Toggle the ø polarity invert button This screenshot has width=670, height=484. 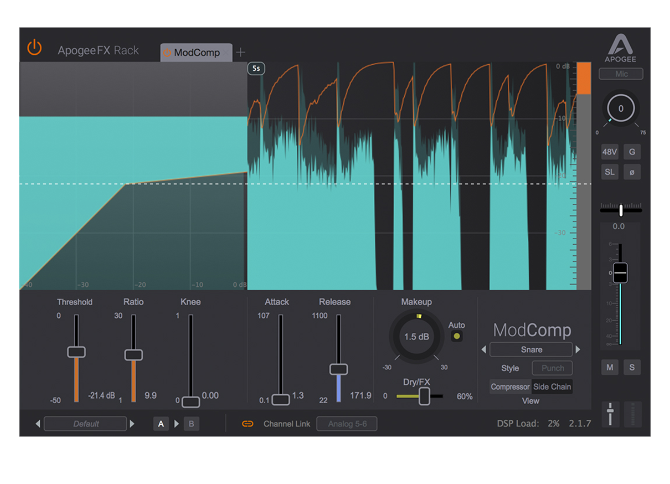tap(632, 172)
